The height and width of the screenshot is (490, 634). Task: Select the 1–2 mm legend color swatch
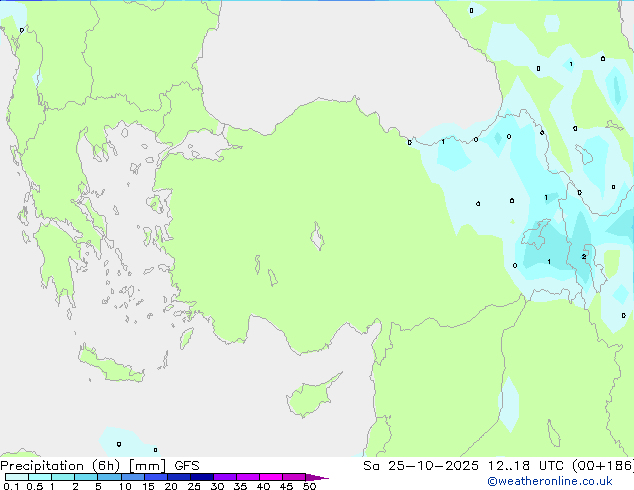pos(63,477)
